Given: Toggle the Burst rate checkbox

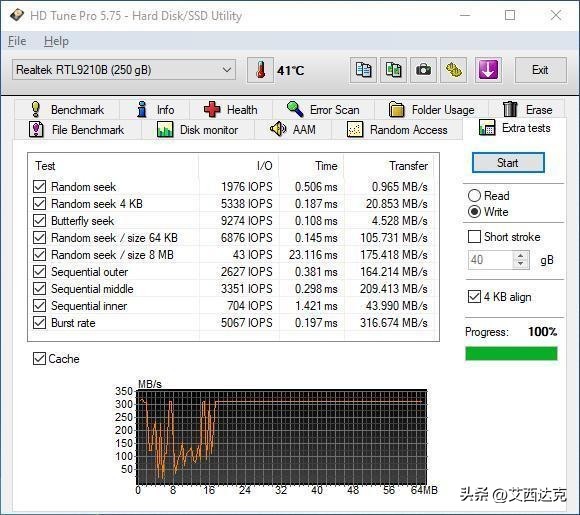Looking at the screenshot, I should (x=40, y=323).
